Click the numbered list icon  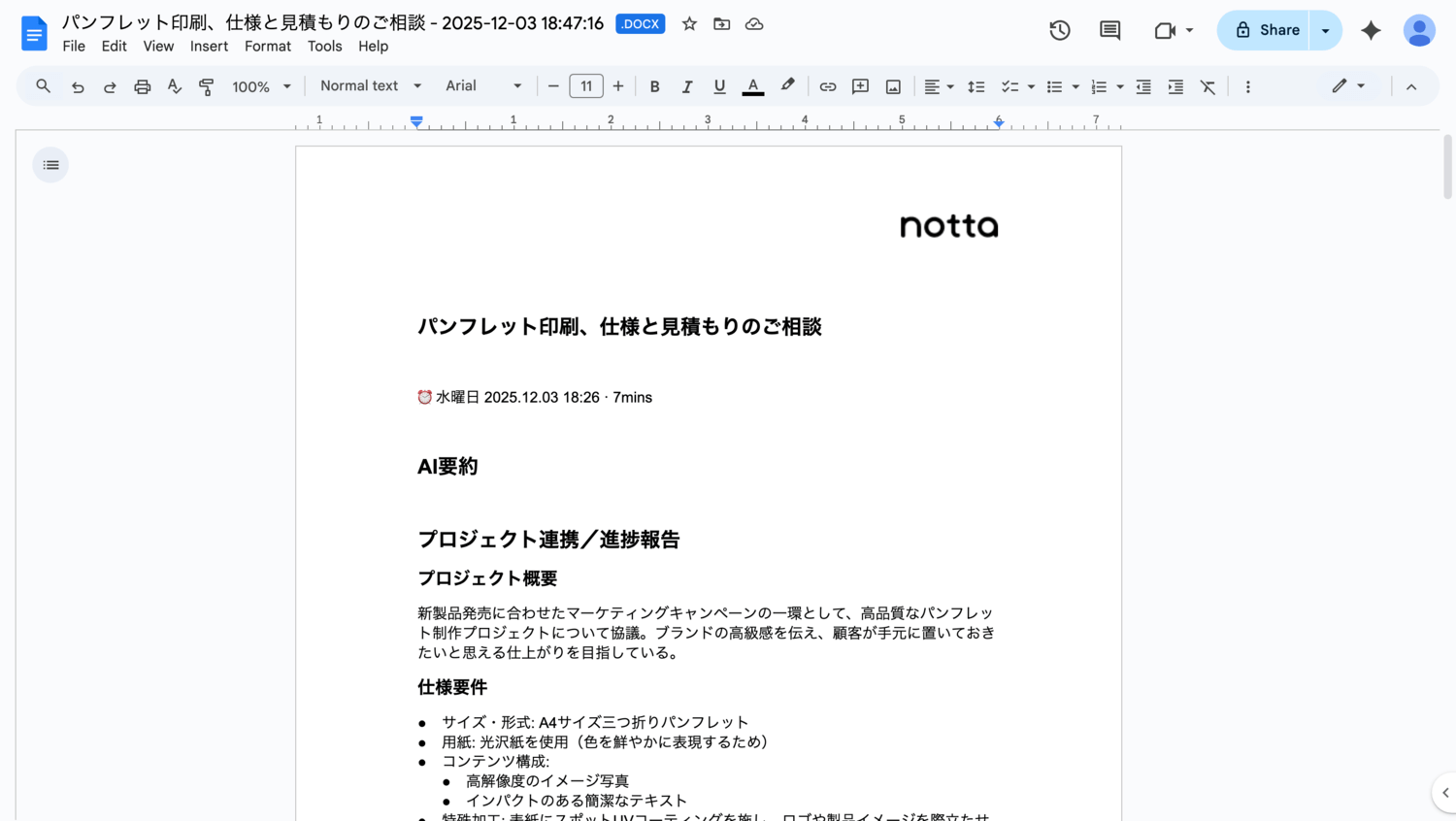point(1099,86)
